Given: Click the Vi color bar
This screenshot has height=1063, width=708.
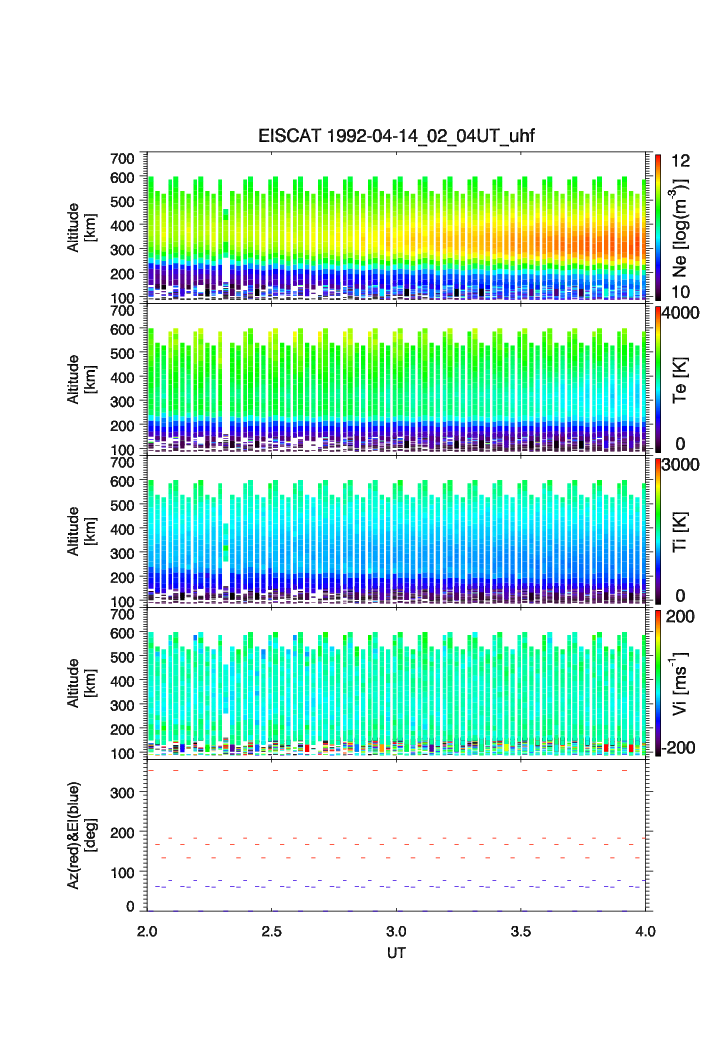Looking at the screenshot, I should pos(658,683).
